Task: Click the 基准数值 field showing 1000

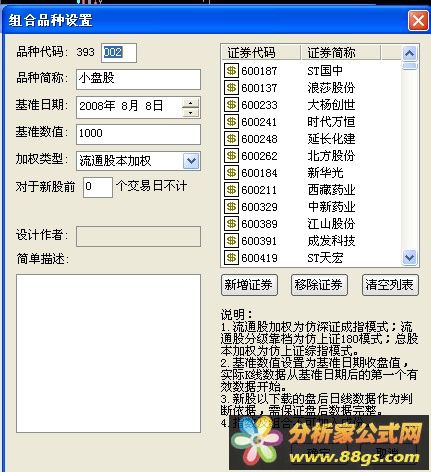Action: pyautogui.click(x=138, y=134)
